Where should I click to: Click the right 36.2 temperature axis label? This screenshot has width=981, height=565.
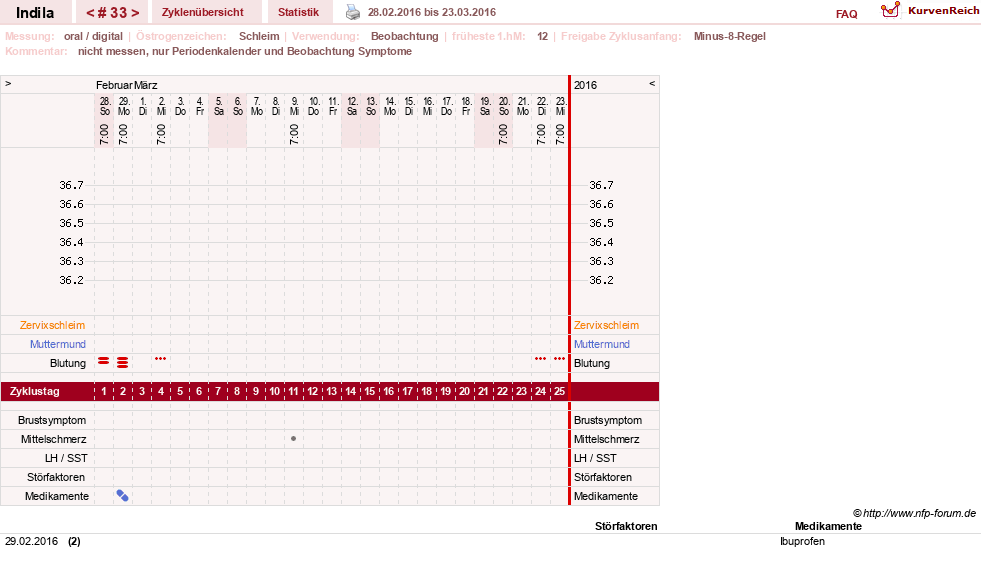601,280
